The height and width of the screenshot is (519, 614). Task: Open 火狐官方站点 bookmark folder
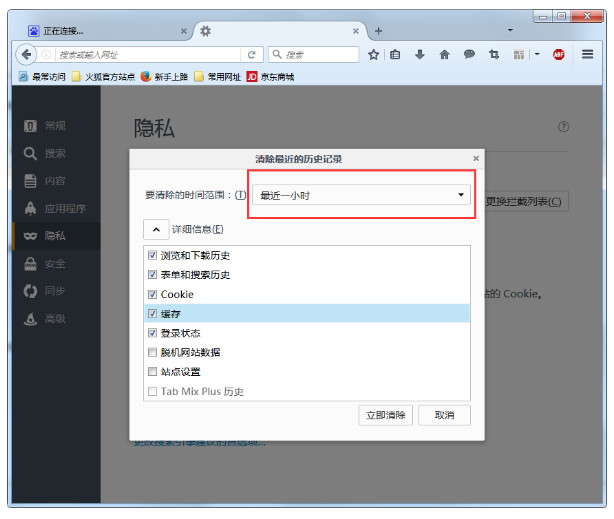point(103,77)
